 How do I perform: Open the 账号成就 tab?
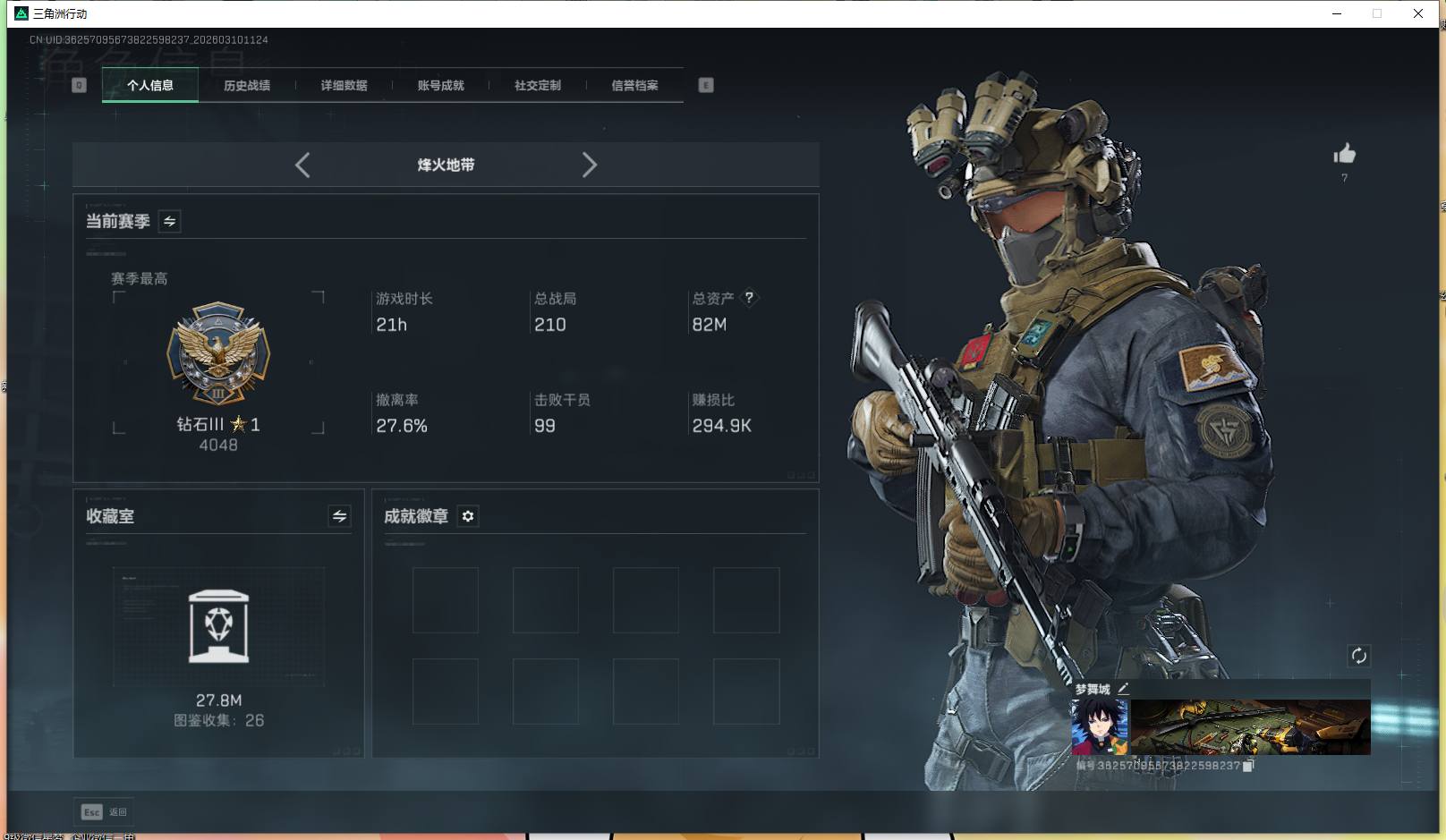[439, 85]
